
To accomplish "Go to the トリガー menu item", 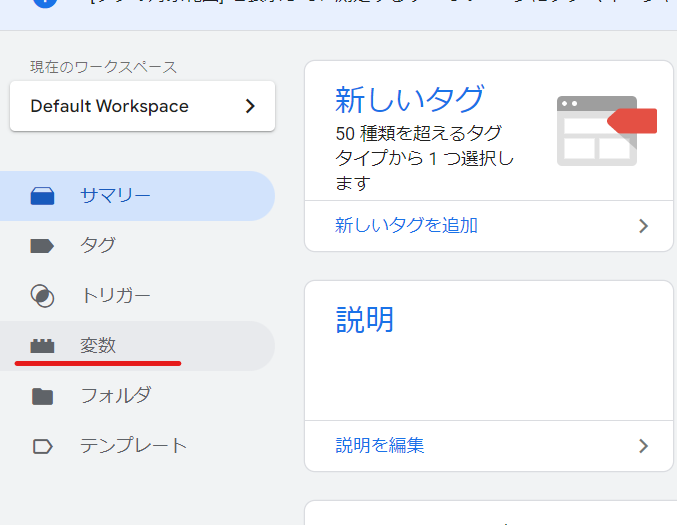I will [115, 296].
